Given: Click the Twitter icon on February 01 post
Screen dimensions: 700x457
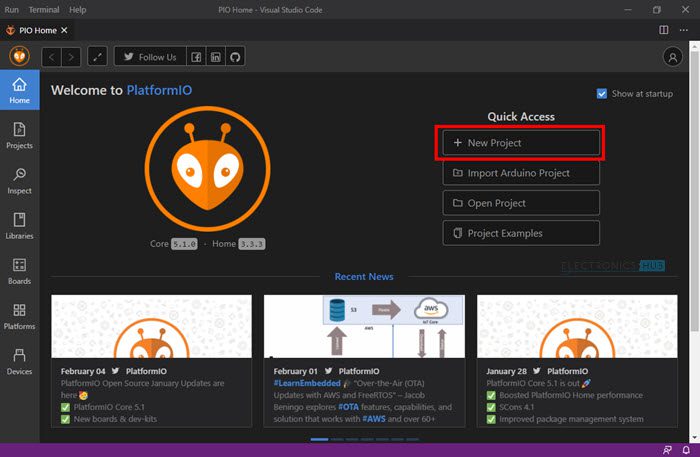Looking at the screenshot, I should [x=329, y=371].
